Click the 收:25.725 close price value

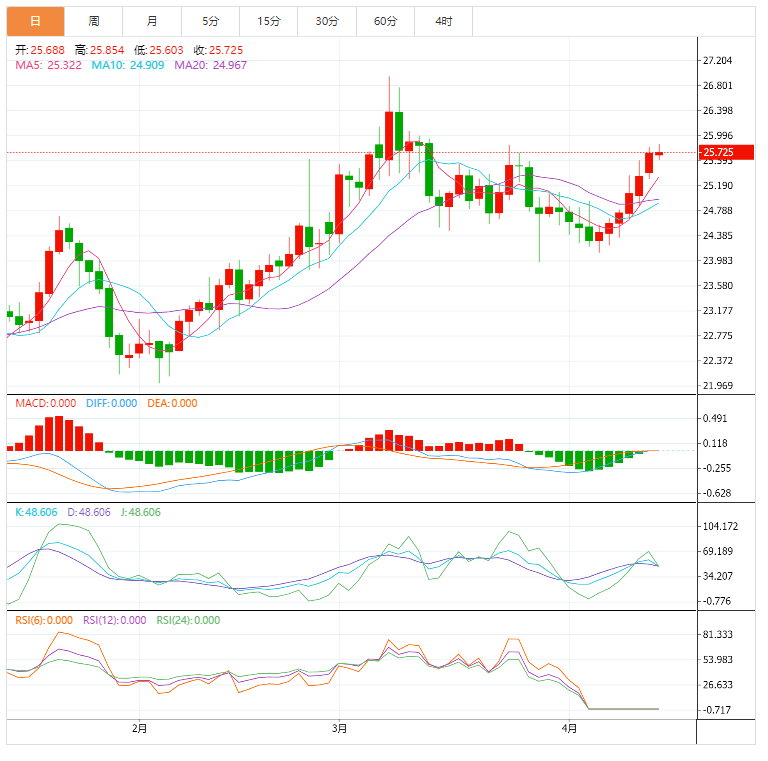coord(218,50)
